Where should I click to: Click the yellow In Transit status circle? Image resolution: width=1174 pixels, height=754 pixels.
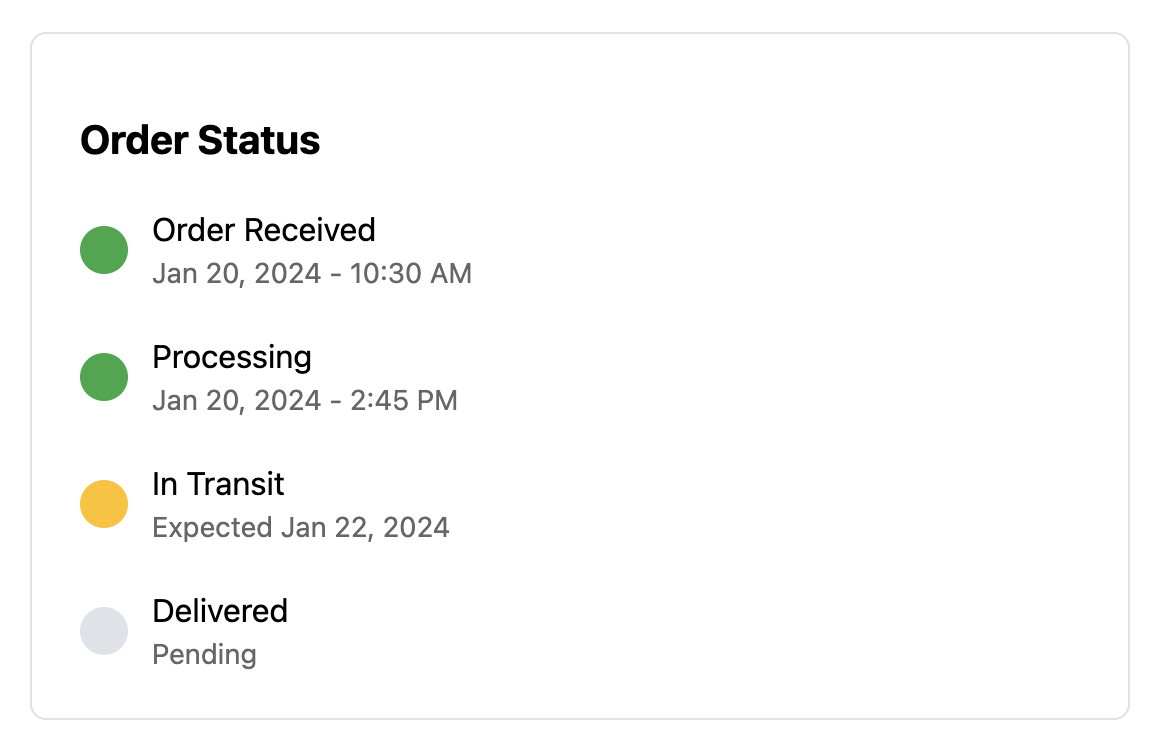click(x=104, y=504)
